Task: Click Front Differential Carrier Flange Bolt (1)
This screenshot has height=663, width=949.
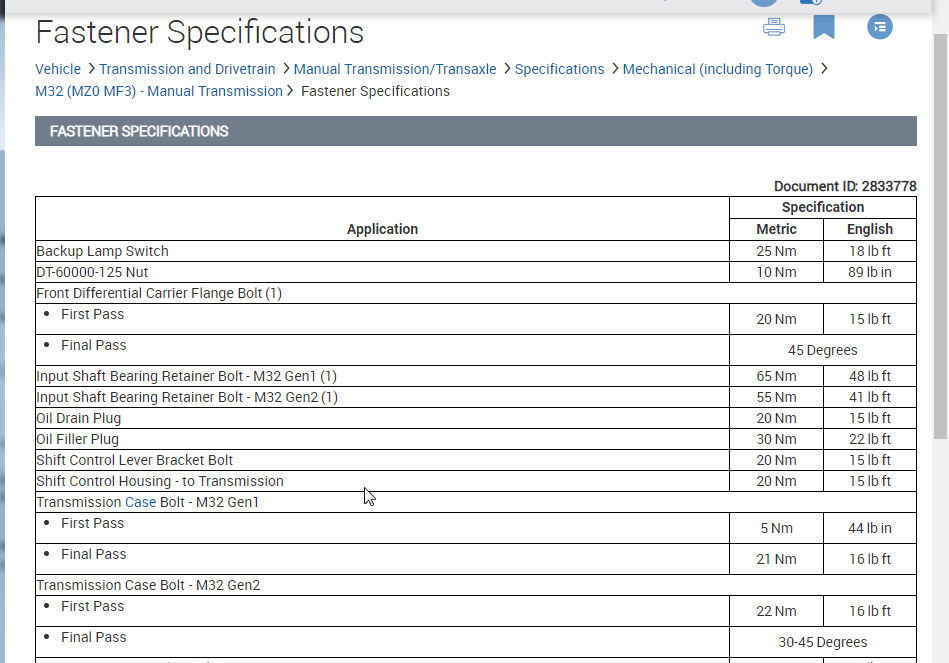Action: point(159,293)
